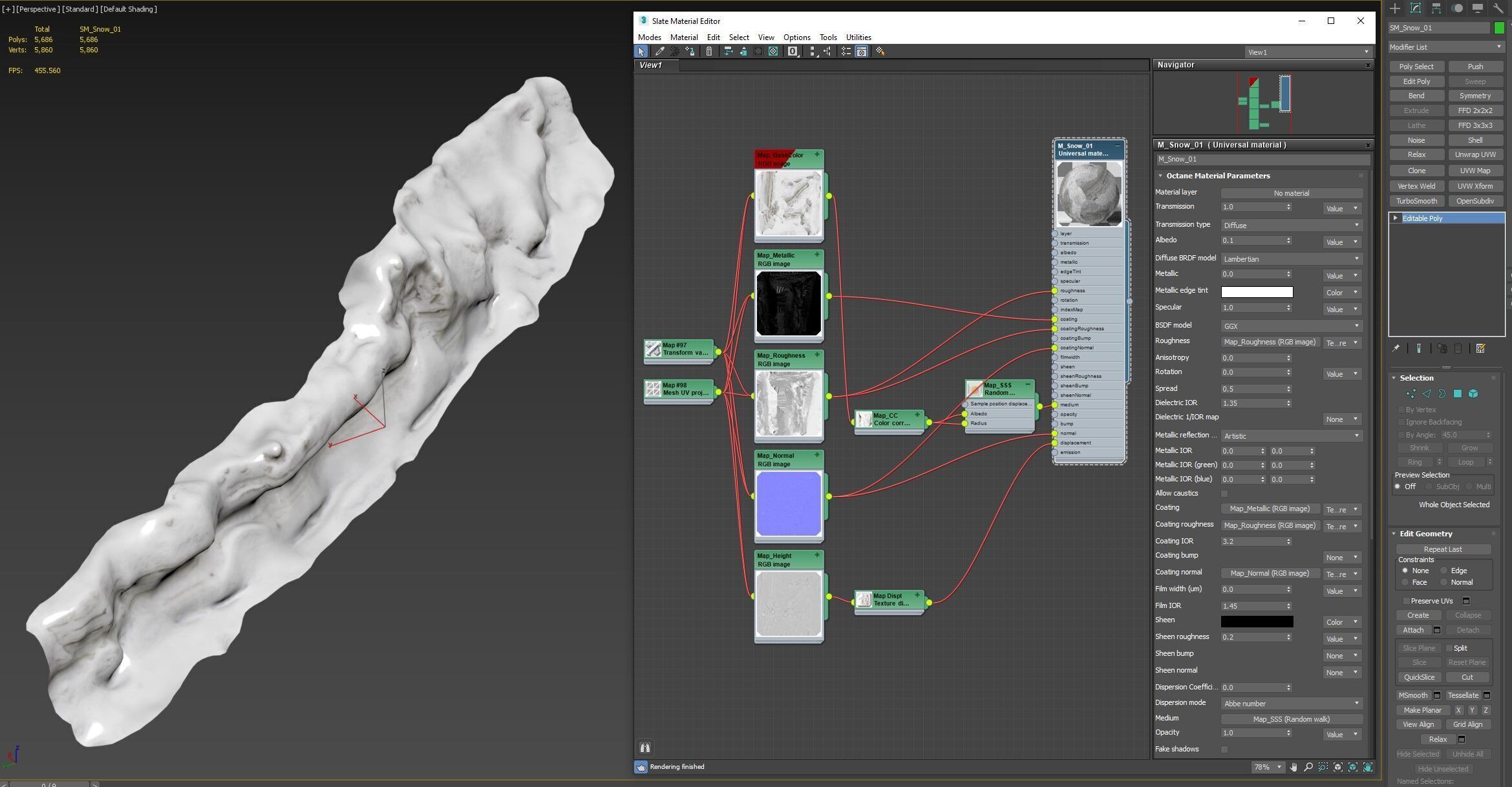Viewport: 1512px width, 787px height.
Task: Click binoculars search icon in View1
Action: click(x=644, y=748)
